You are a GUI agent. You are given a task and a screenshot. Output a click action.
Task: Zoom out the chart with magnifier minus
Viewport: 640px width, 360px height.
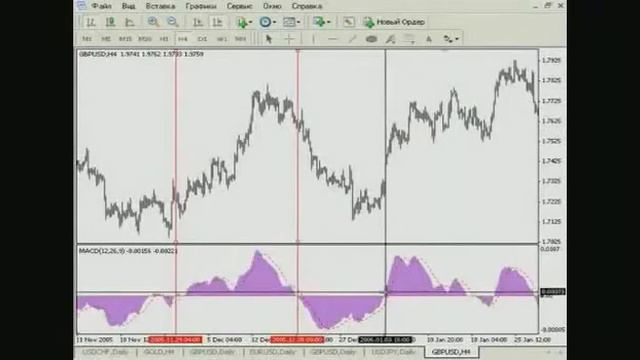point(173,22)
